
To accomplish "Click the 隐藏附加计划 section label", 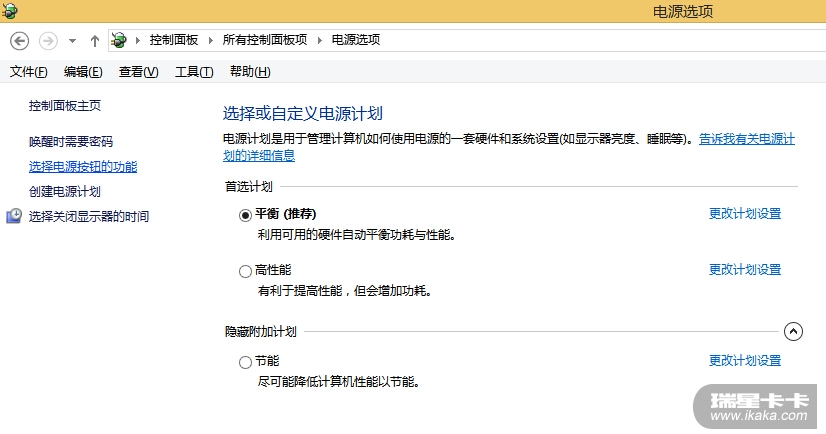I will point(261,331).
